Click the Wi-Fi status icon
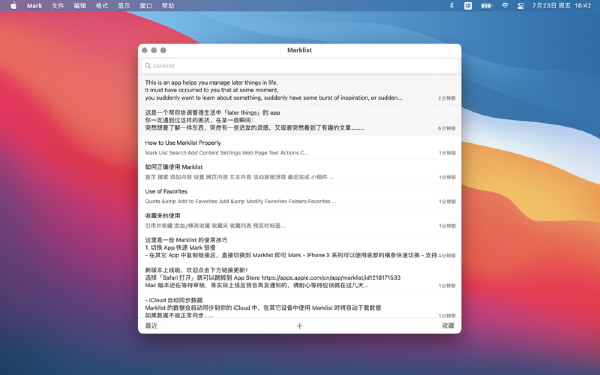This screenshot has width=600, height=375. pyautogui.click(x=505, y=6)
